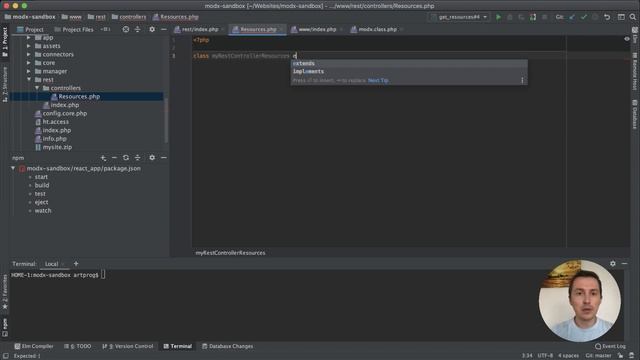The image size is (640, 360).
Task: Hide the Project panel with minus icon
Action: [x=164, y=29]
